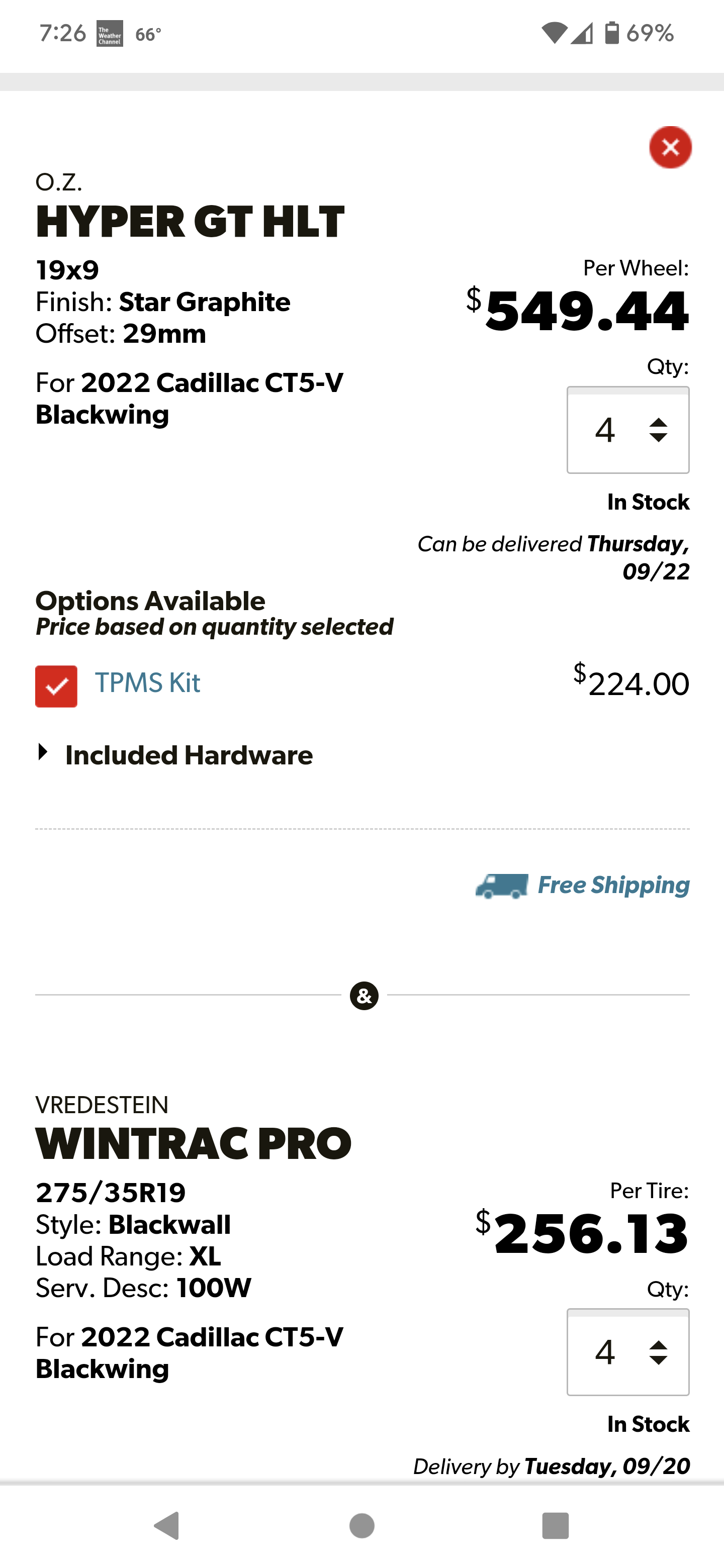Expand the Included Hardware section

tap(175, 755)
